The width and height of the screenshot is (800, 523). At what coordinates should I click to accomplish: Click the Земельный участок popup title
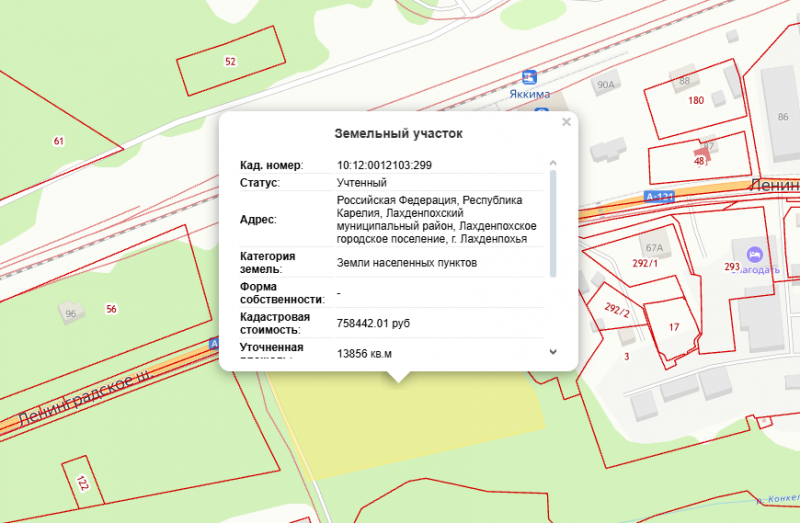[x=398, y=134]
